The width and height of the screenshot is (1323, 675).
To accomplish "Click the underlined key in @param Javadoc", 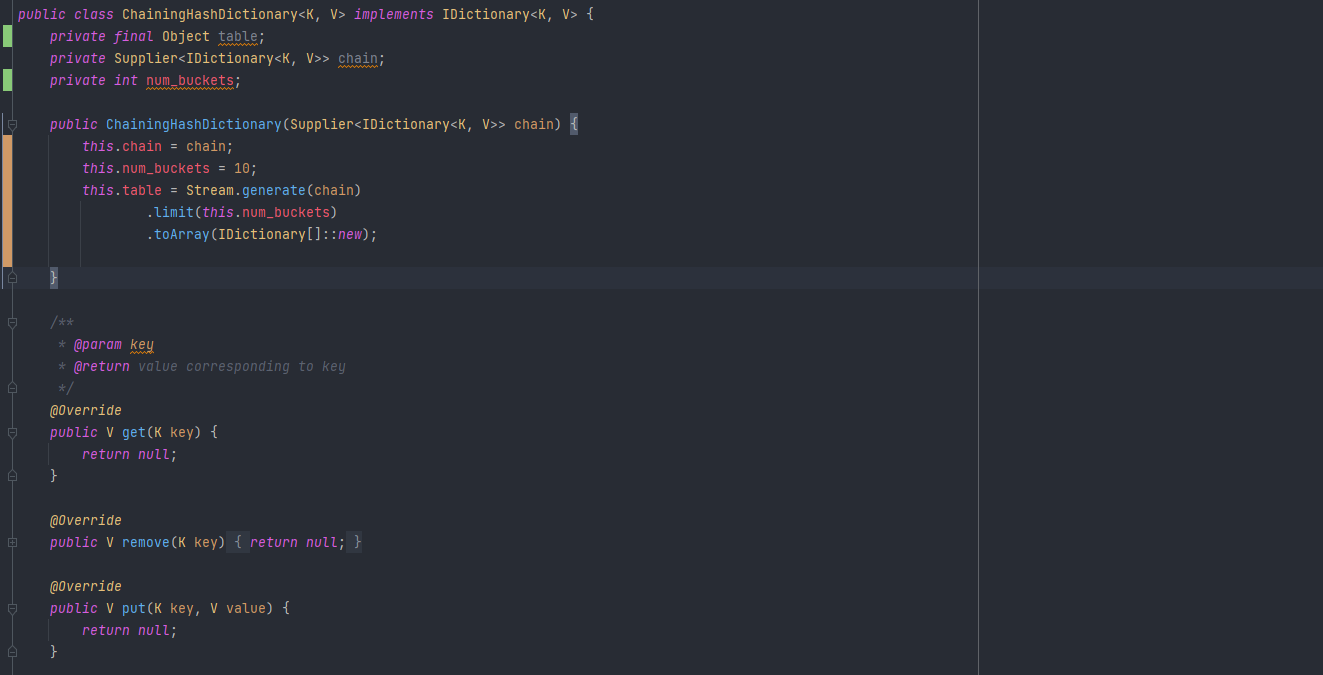I will (x=142, y=345).
